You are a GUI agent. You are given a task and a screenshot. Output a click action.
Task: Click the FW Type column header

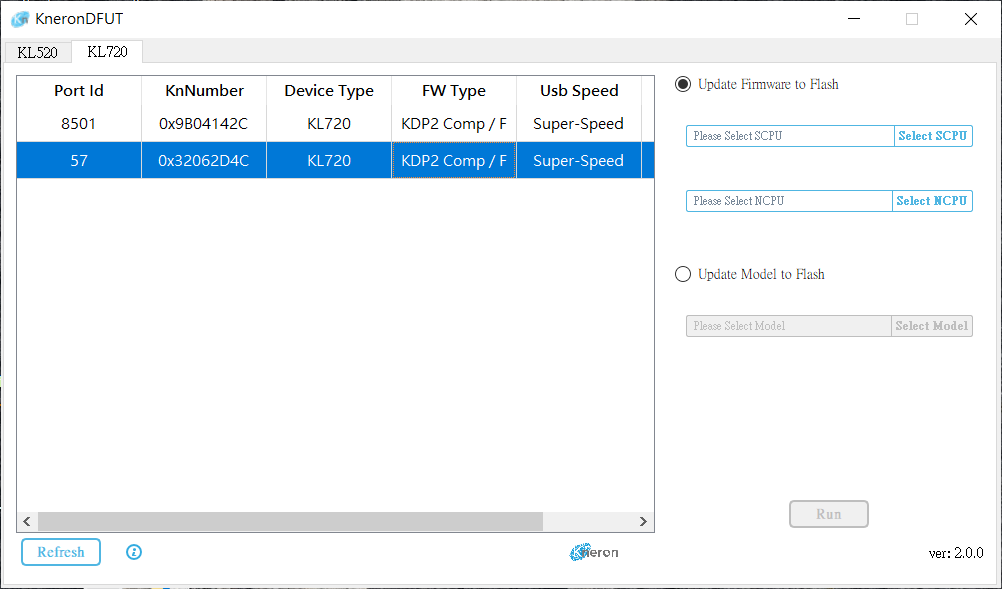click(x=454, y=91)
